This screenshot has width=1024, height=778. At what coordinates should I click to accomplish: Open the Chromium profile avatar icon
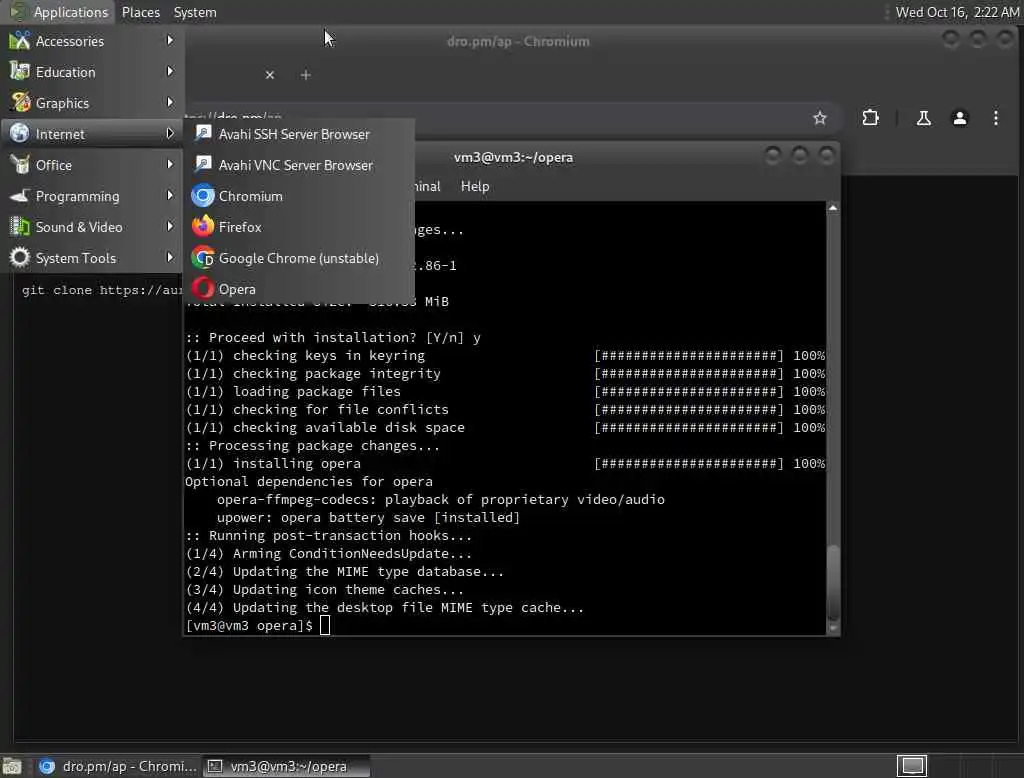[x=959, y=118]
